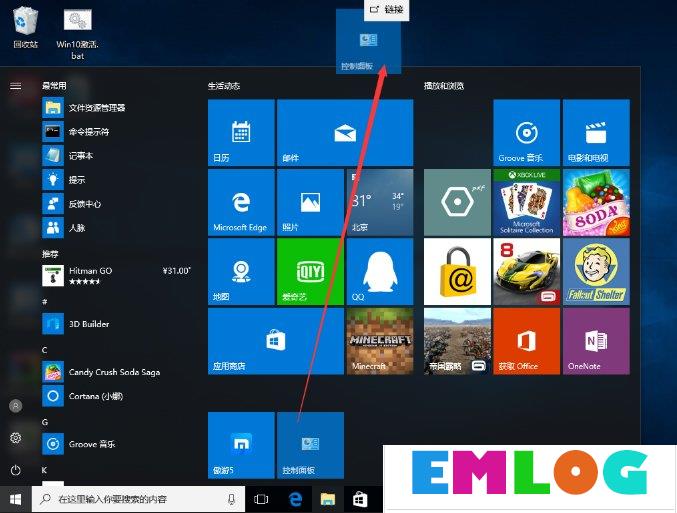Viewport: 677px width, 513px height.
Task: Open File Explorer from the taskbar
Action: [328, 500]
